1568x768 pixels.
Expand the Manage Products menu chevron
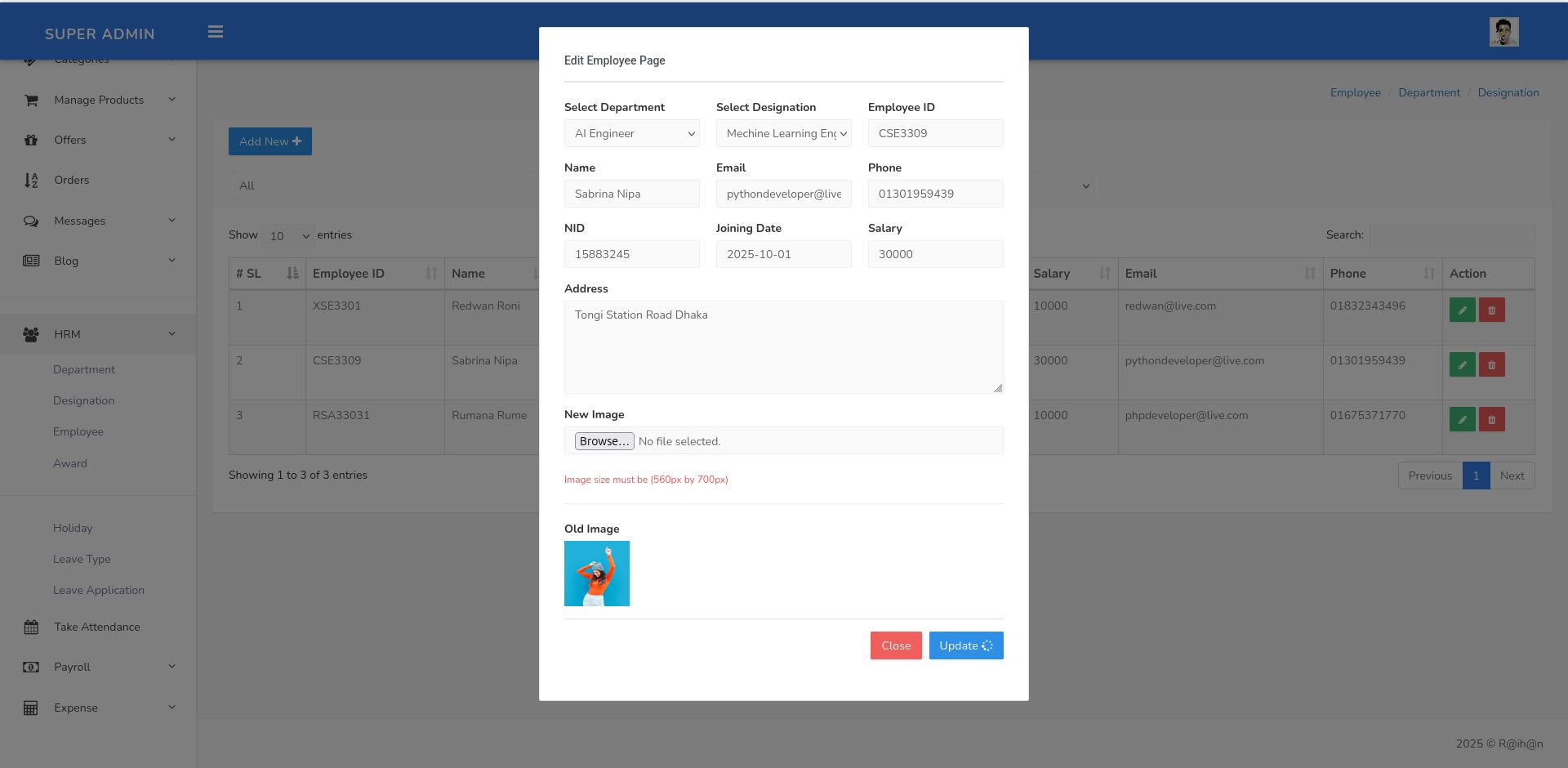pyautogui.click(x=172, y=99)
